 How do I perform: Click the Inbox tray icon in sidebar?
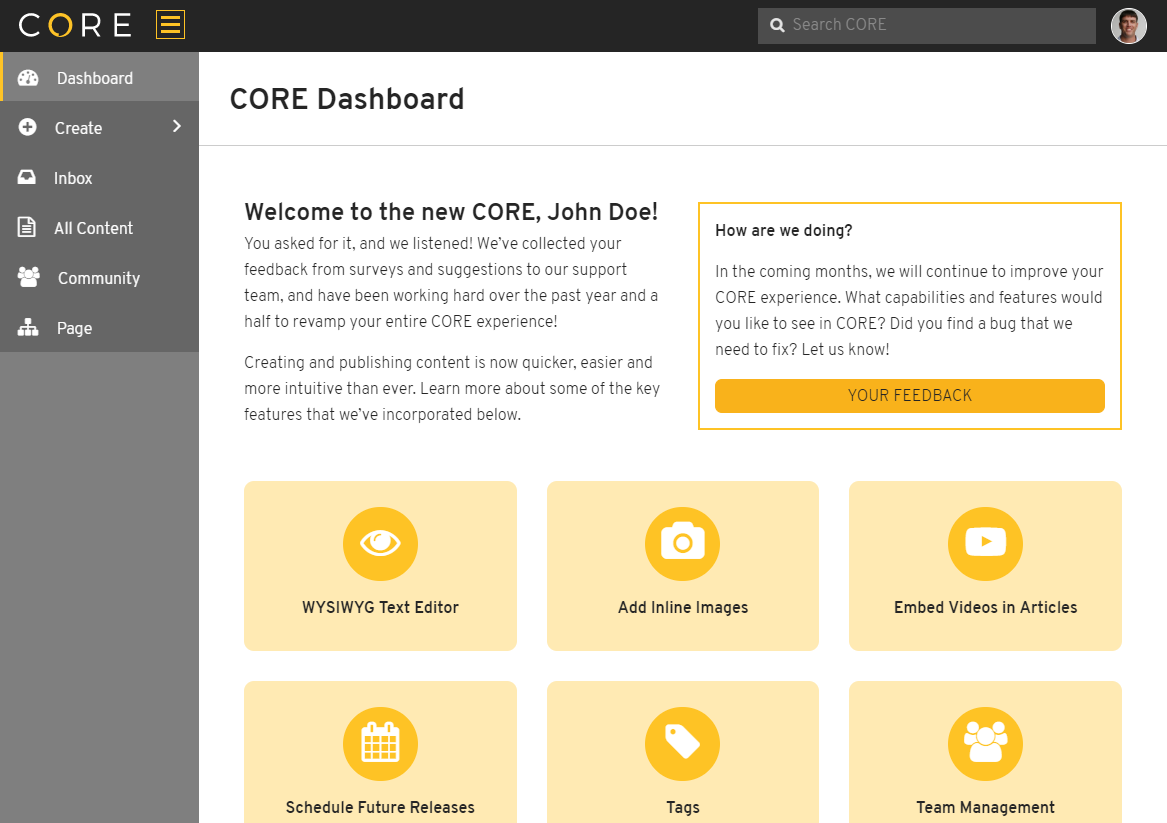click(27, 178)
